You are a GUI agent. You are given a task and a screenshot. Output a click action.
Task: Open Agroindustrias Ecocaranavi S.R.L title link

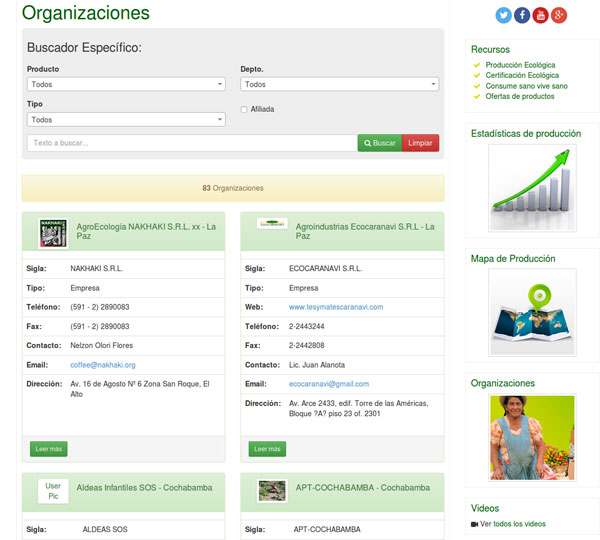pyautogui.click(x=365, y=231)
